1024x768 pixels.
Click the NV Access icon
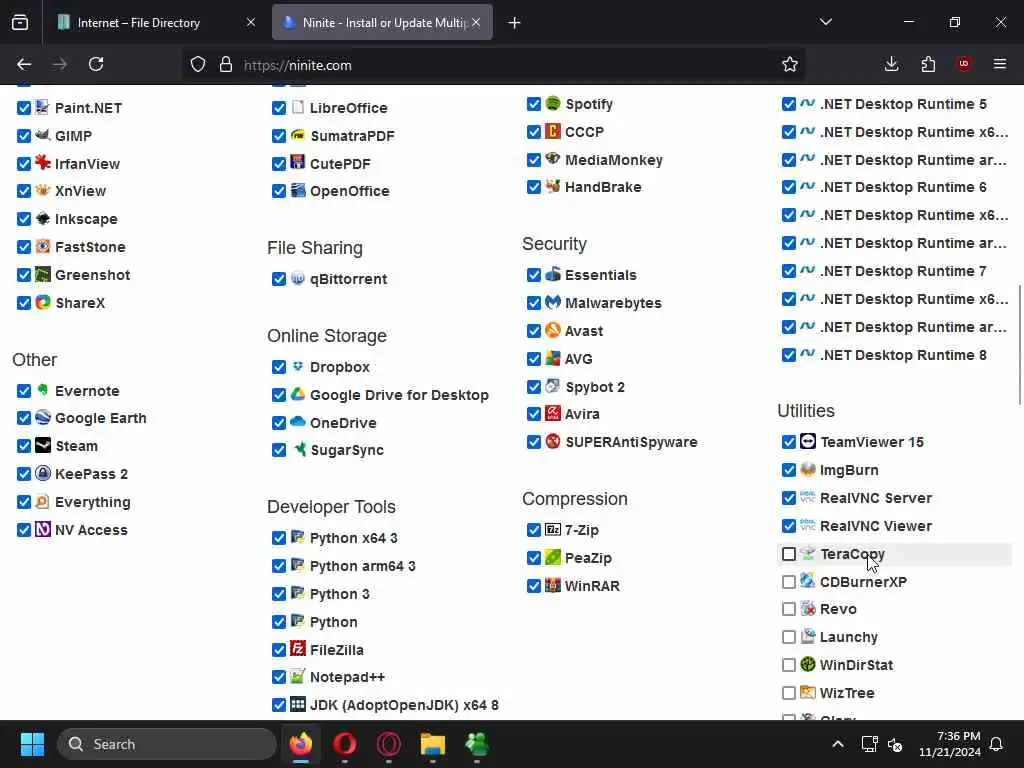tap(42, 529)
